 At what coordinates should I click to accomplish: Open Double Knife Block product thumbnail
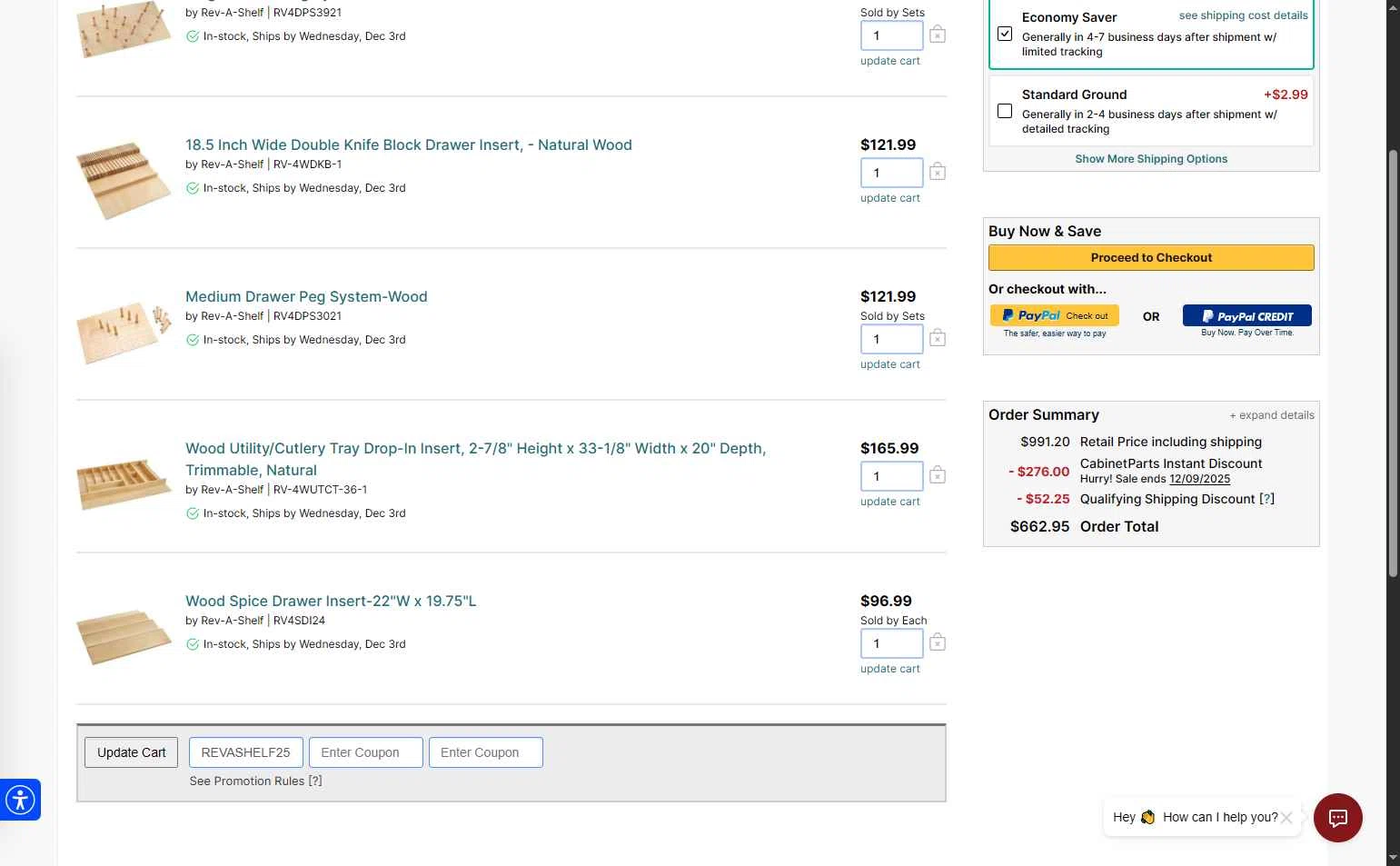coord(124,180)
